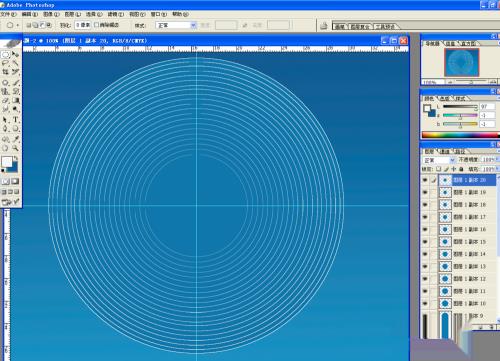
Task: Hide layer 图层 1 副本 19
Action: tap(425, 192)
